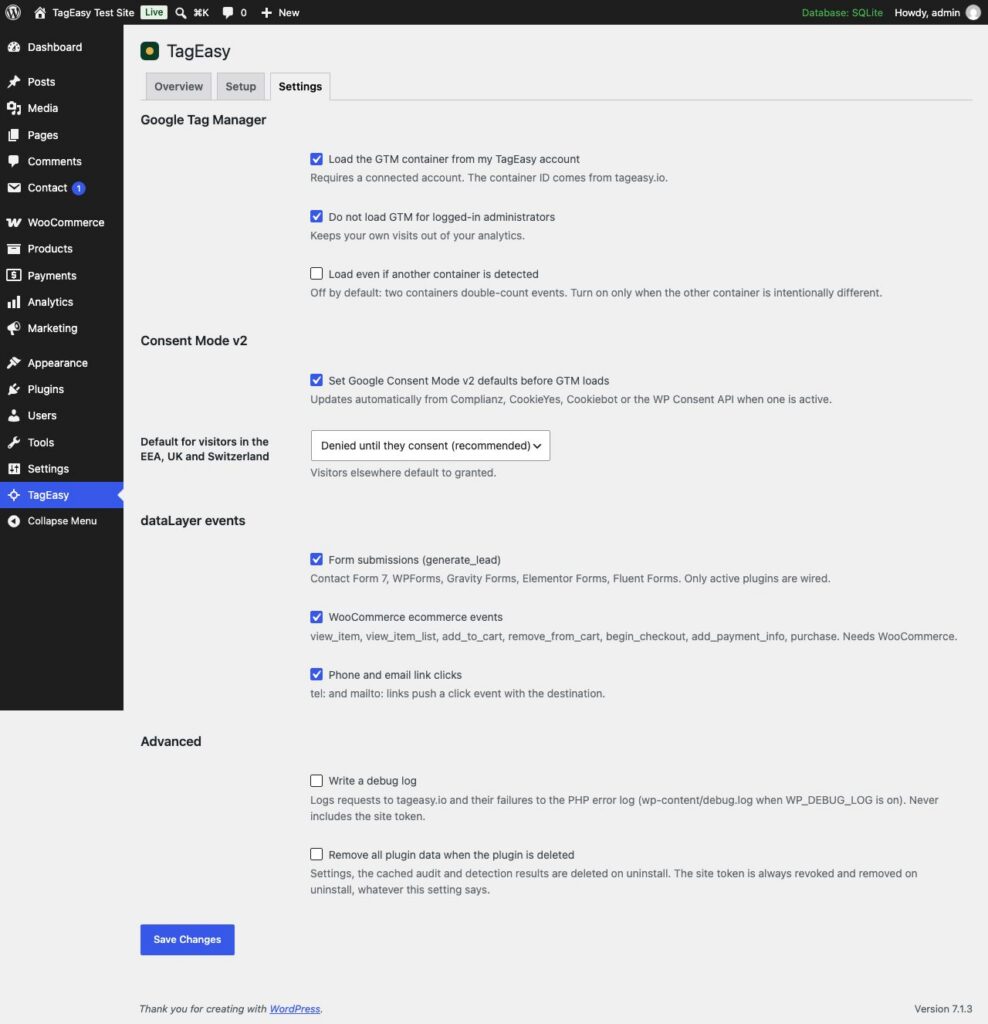
Task: Toggle Phone and email link clicks checkbox
Action: [x=317, y=675]
